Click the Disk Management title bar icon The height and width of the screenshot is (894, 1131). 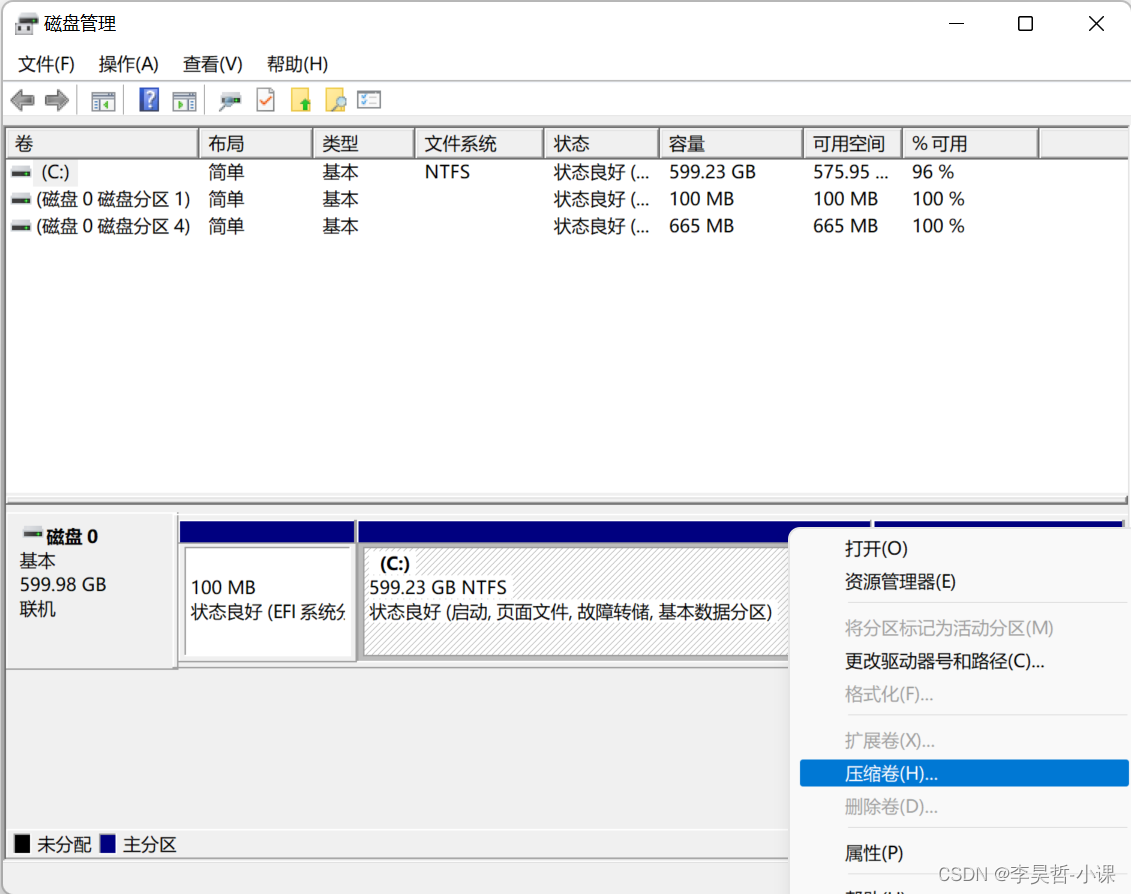[x=26, y=24]
